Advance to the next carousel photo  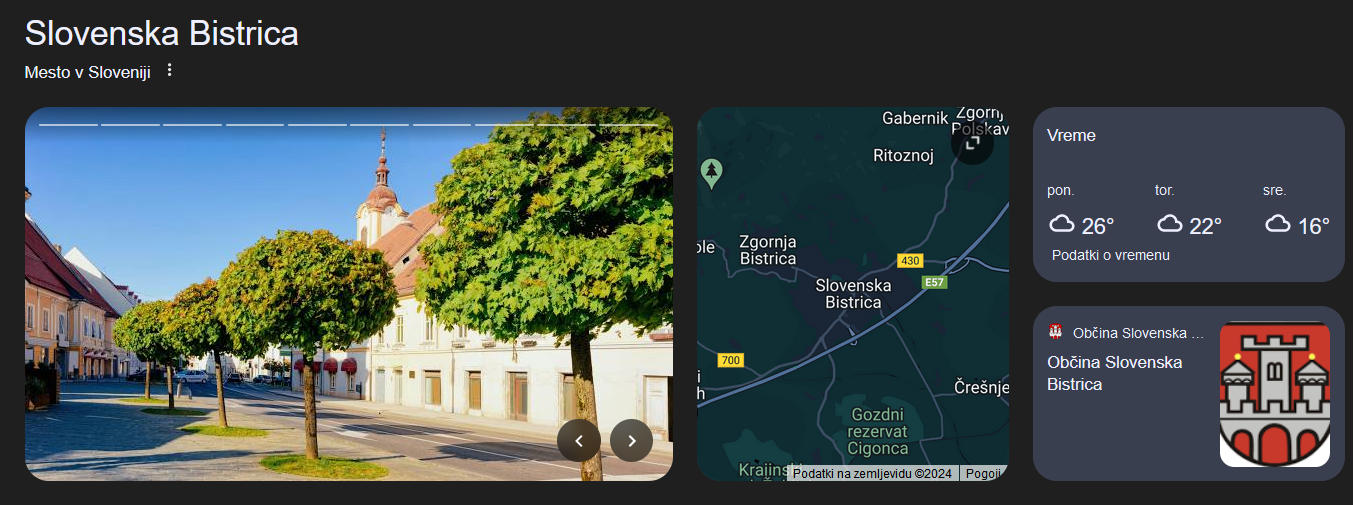click(631, 440)
